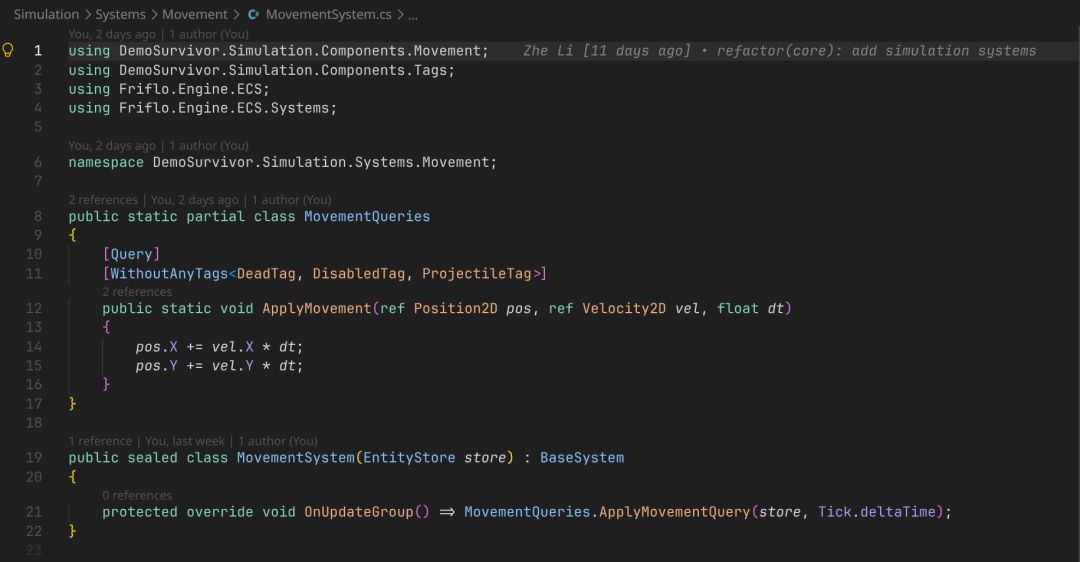Open the Systems breadcrumb segment
Viewport: 1080px width, 562px height.
click(x=121, y=14)
